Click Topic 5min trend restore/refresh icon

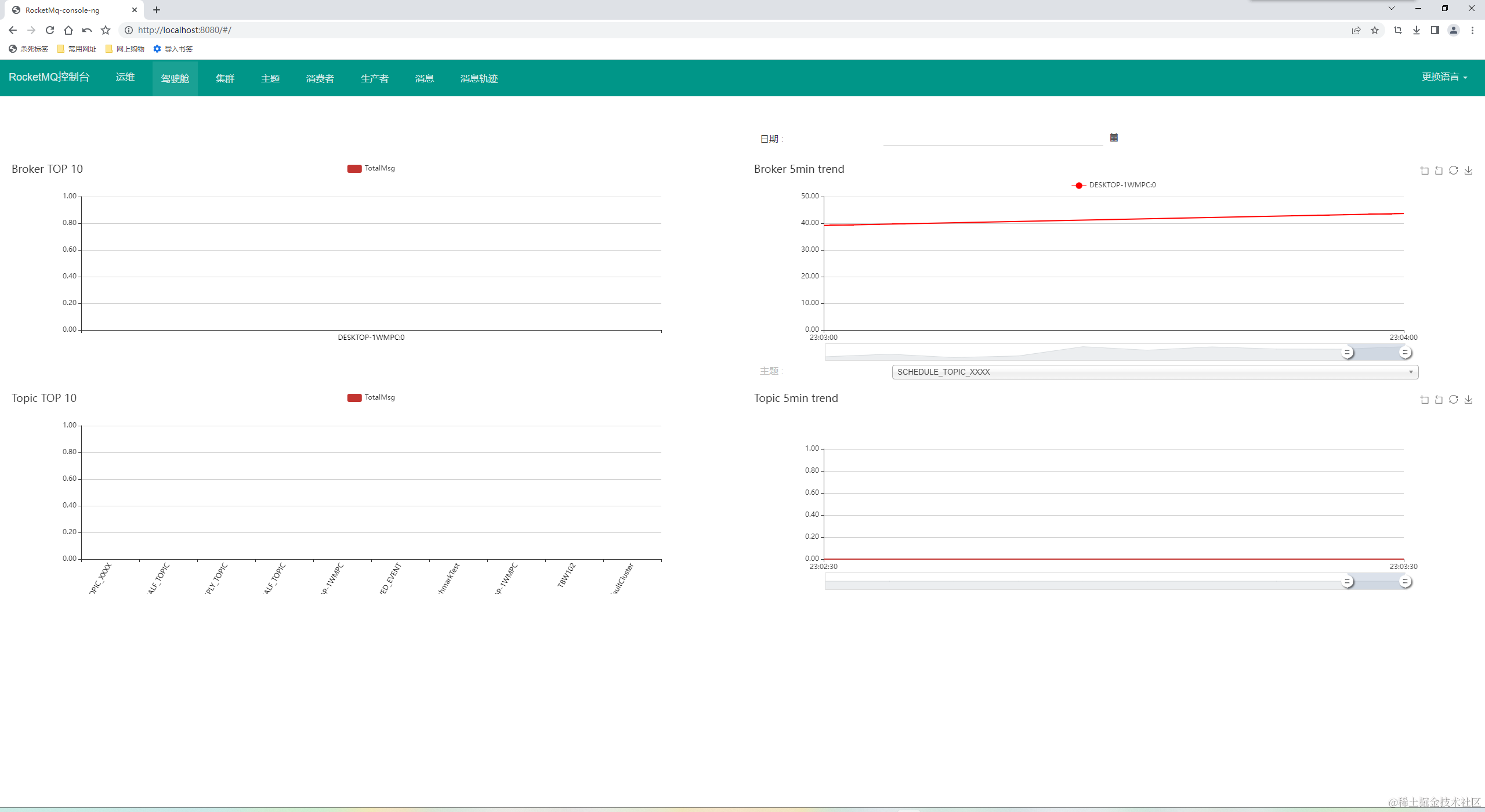click(1453, 399)
